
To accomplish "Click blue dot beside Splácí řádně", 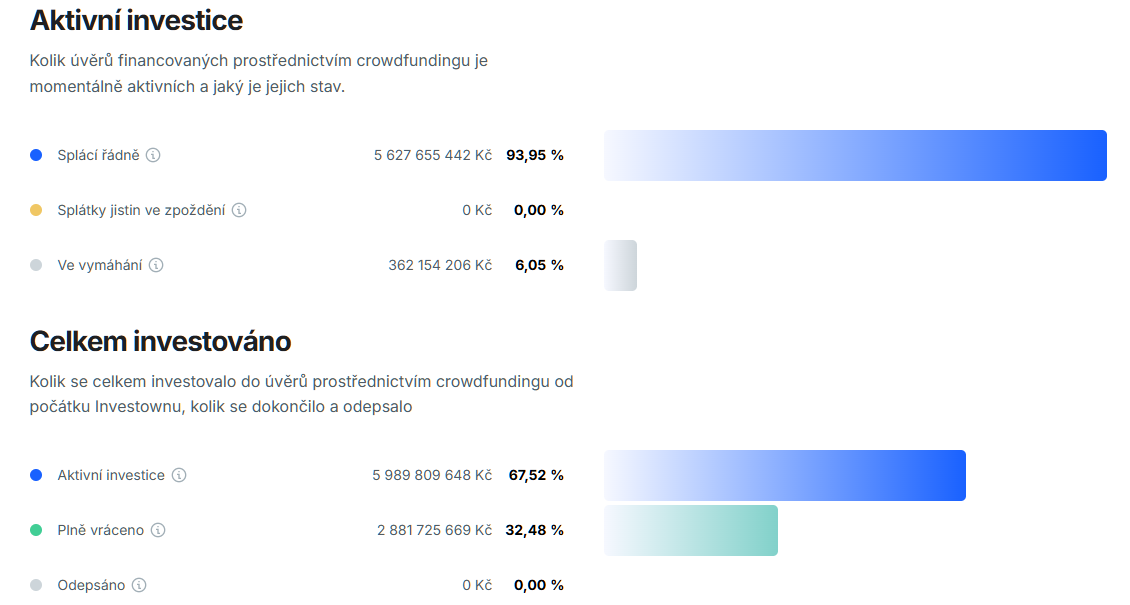I will tap(36, 155).
